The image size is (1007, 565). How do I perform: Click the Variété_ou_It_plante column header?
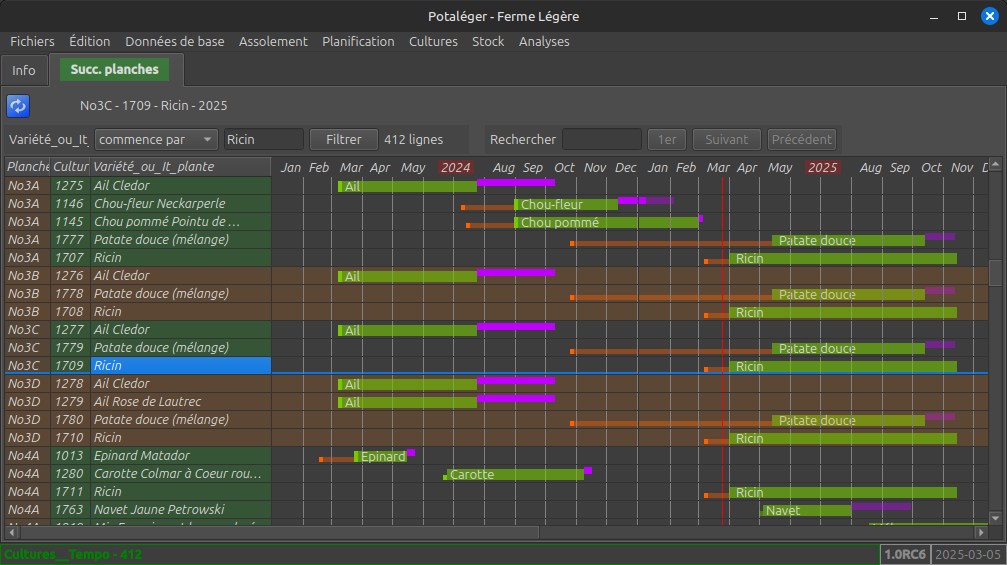click(180, 167)
